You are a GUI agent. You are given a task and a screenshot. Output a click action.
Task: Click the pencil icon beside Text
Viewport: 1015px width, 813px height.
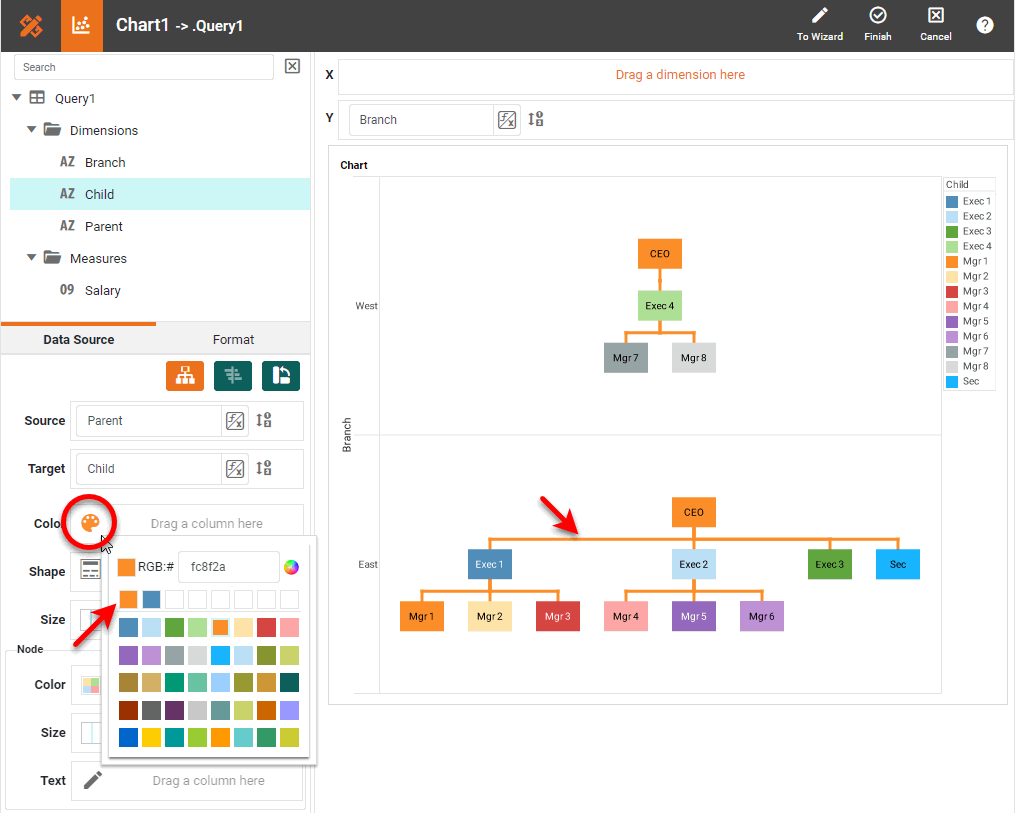[x=92, y=780]
